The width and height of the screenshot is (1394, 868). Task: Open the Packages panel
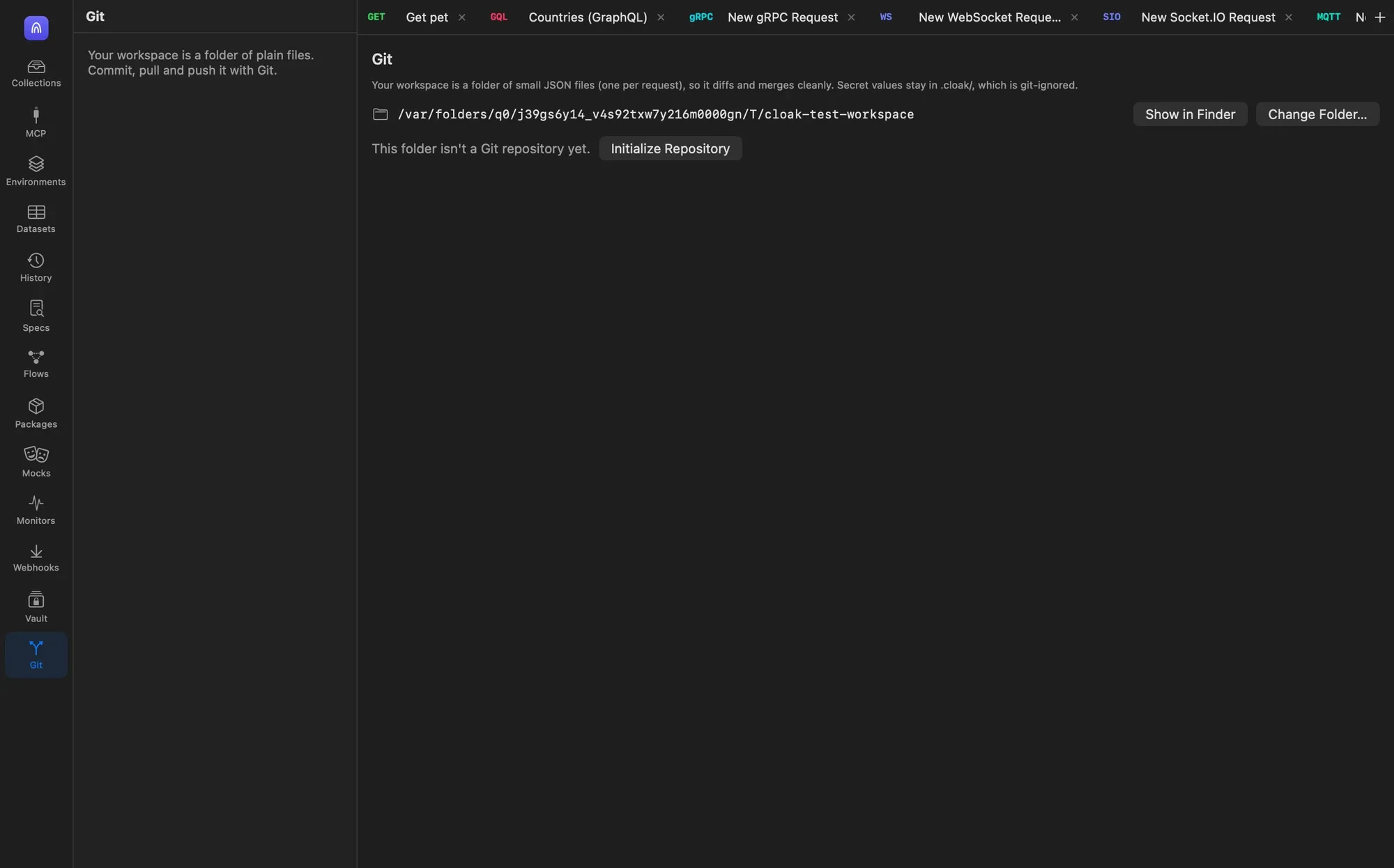pos(36,414)
